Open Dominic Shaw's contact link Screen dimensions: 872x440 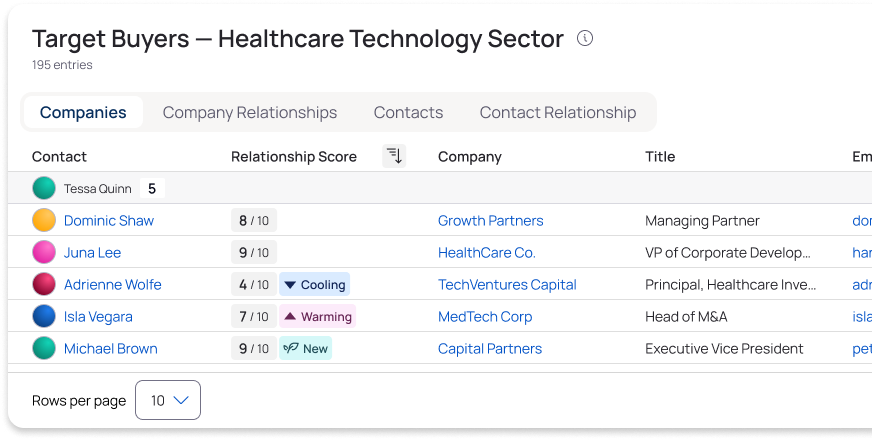109,220
